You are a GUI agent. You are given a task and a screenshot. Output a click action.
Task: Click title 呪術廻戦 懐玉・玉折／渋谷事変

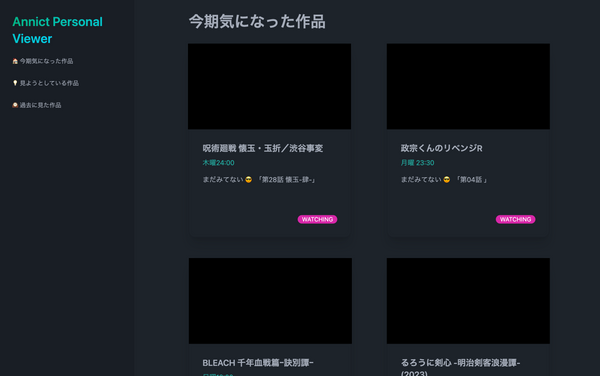(262, 148)
